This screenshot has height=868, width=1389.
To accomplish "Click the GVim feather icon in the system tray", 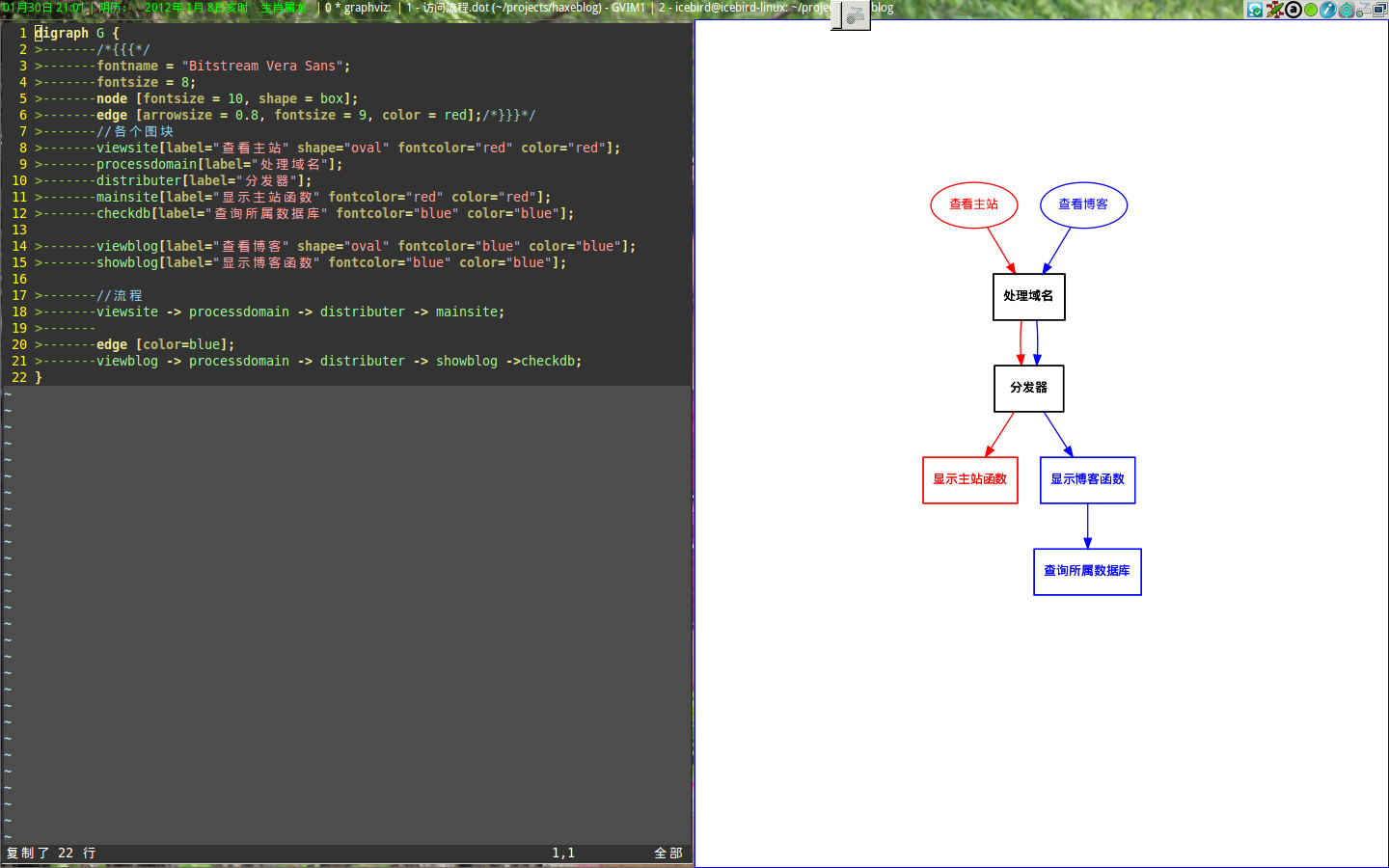I will (x=1274, y=9).
